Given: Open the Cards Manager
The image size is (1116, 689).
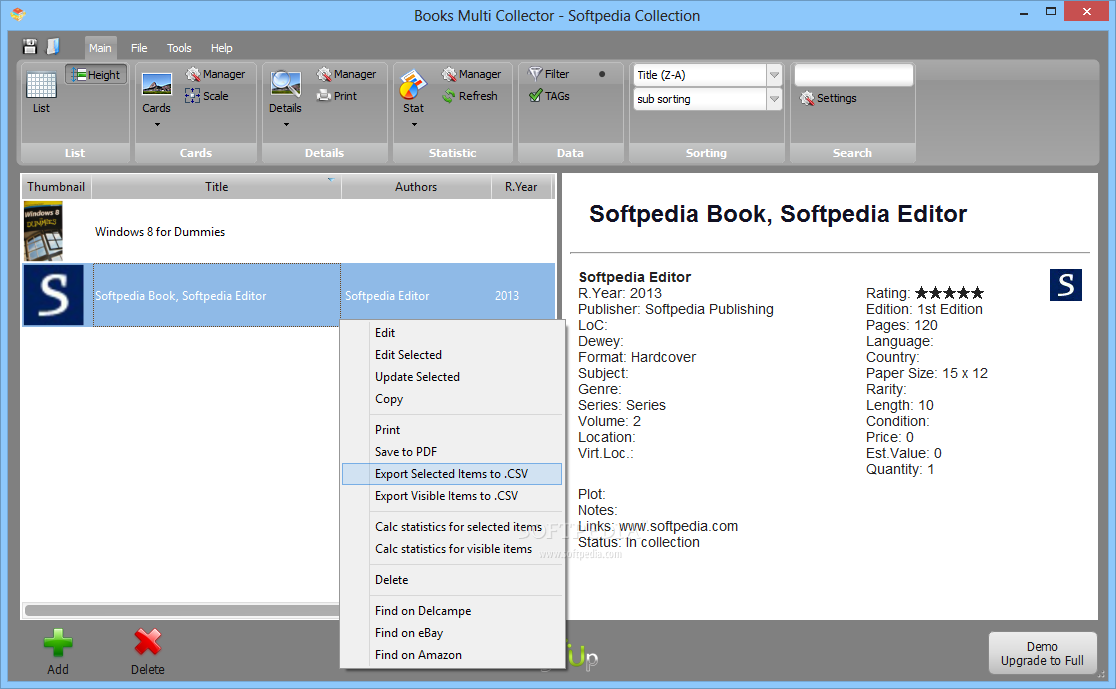Looking at the screenshot, I should (x=216, y=74).
